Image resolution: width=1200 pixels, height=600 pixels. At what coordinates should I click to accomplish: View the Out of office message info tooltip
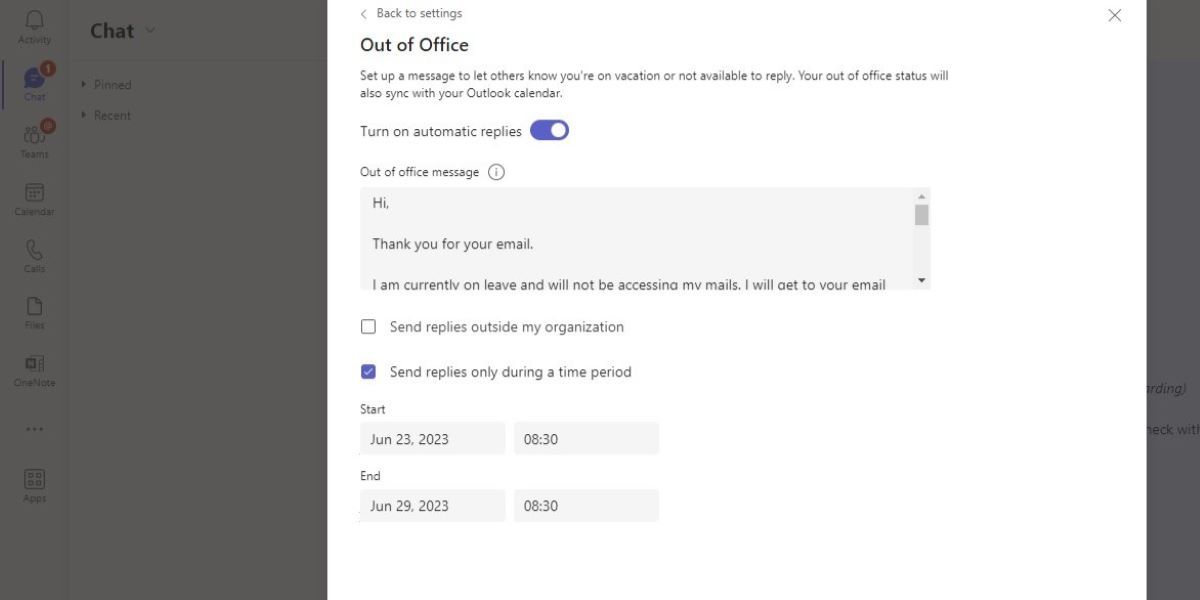496,171
